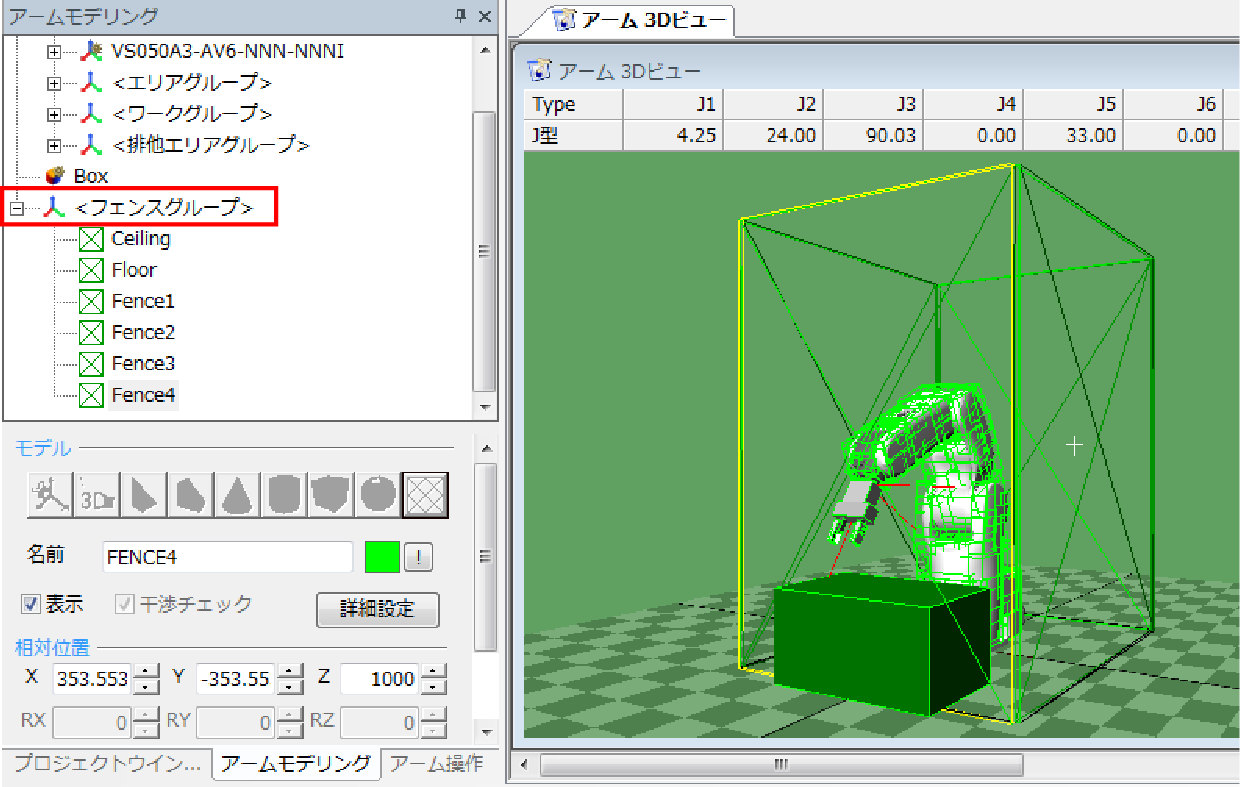
Task: Click the 詳細設定 button
Action: (x=377, y=609)
